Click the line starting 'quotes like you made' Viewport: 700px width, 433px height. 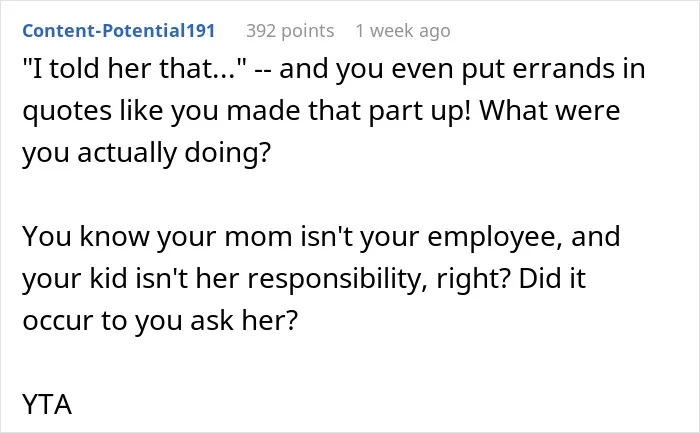(321, 111)
